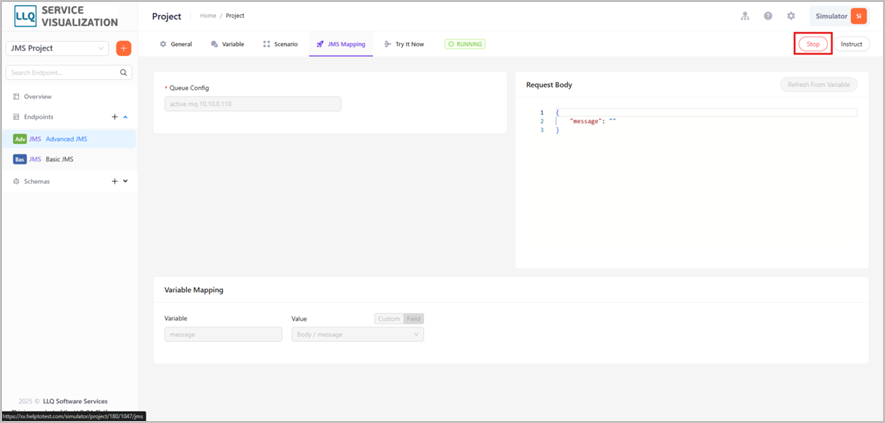The width and height of the screenshot is (885, 423).
Task: Add a new schema with the plus icon
Action: tap(115, 182)
